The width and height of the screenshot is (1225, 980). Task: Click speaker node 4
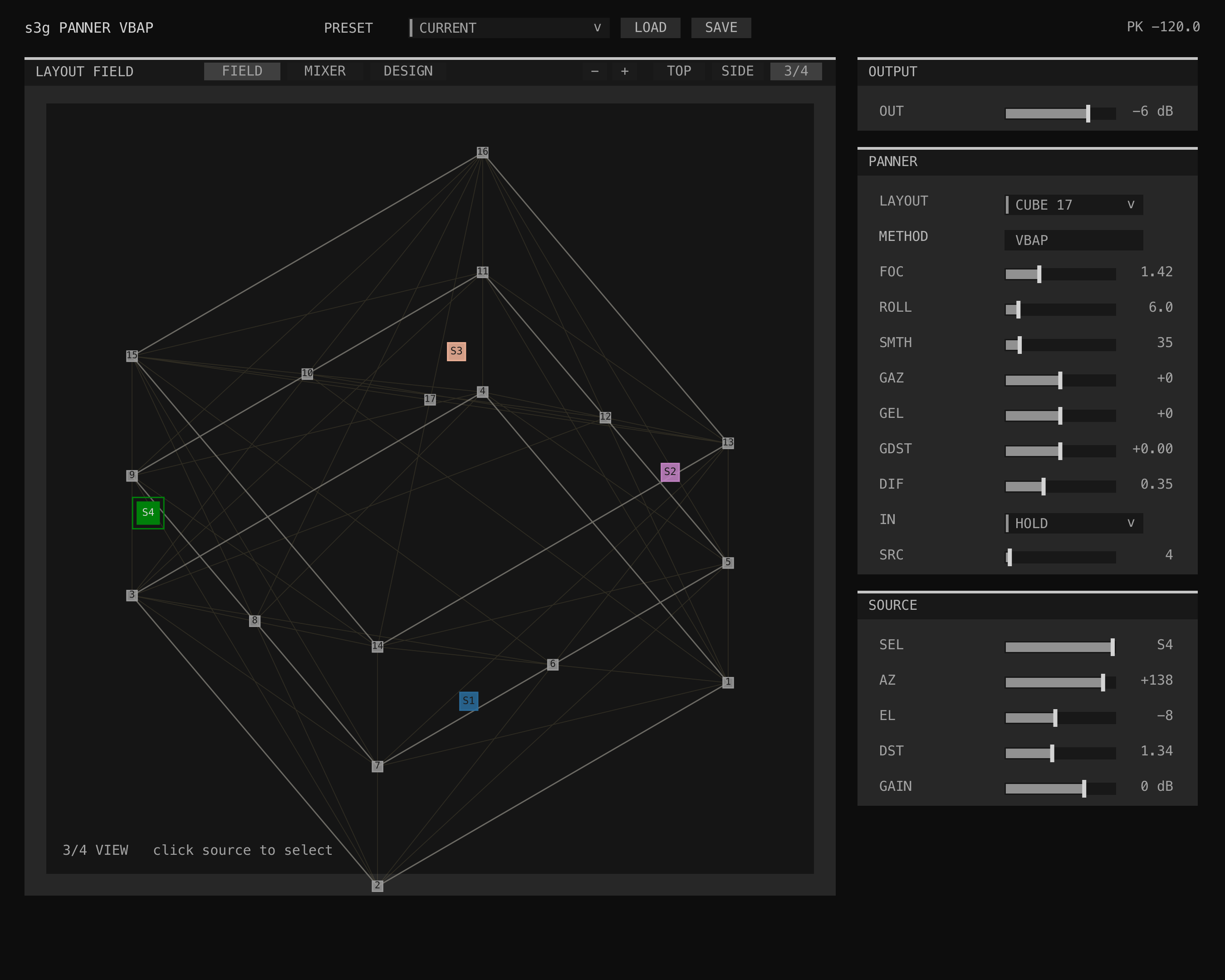[x=482, y=392]
